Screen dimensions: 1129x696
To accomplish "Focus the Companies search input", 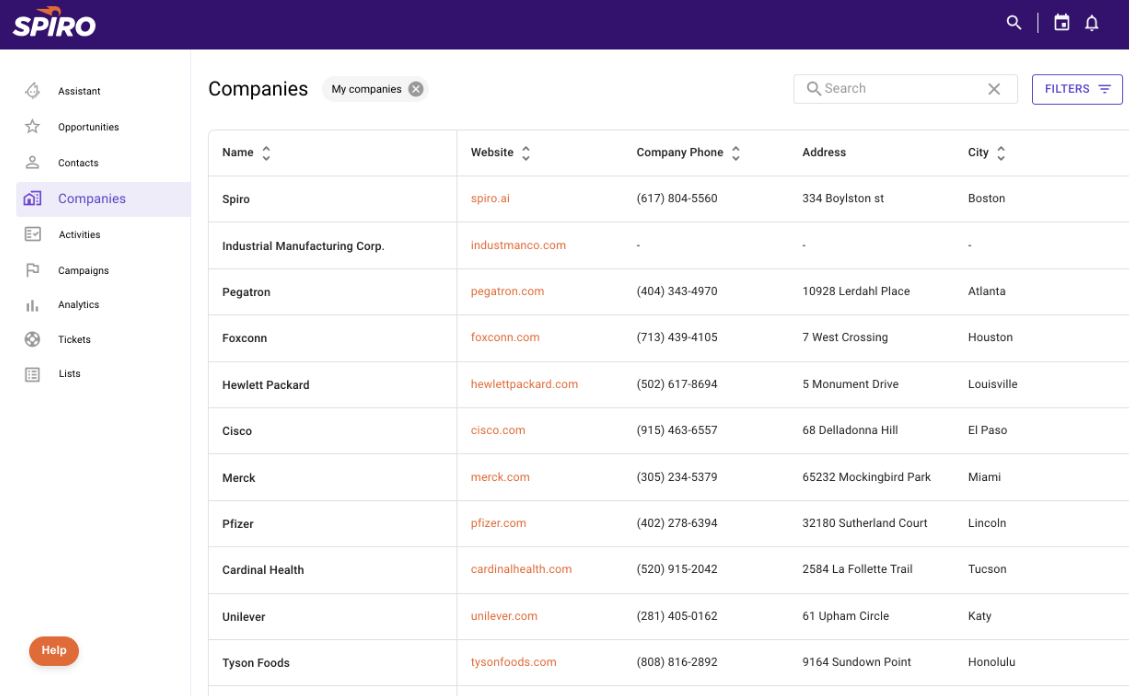I will [903, 89].
